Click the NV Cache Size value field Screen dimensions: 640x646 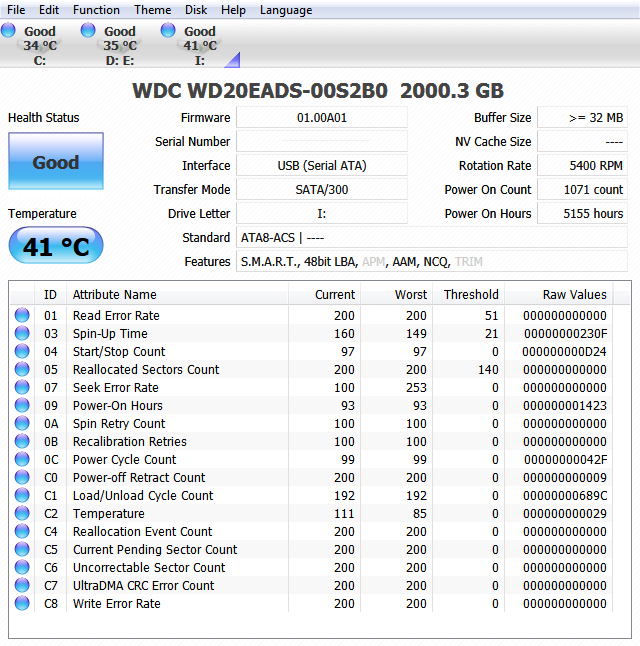pos(582,142)
